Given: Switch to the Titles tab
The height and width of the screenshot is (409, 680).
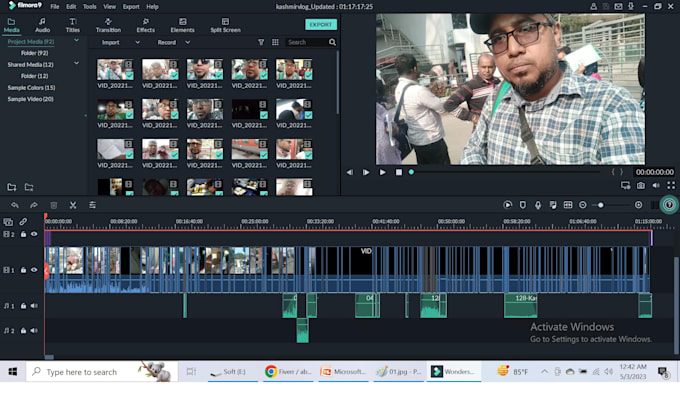Looking at the screenshot, I should (x=72, y=25).
